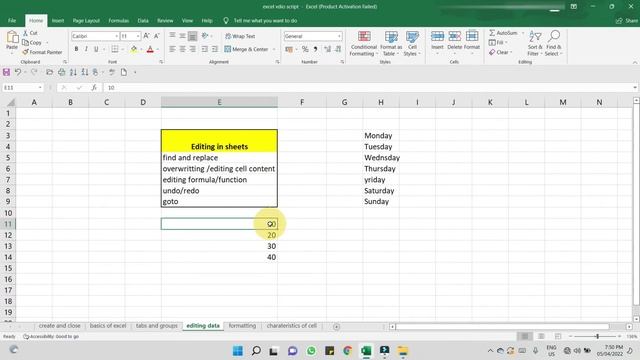Open Tell me what you want lightbulb
The image size is (640, 360).
coord(226,20)
